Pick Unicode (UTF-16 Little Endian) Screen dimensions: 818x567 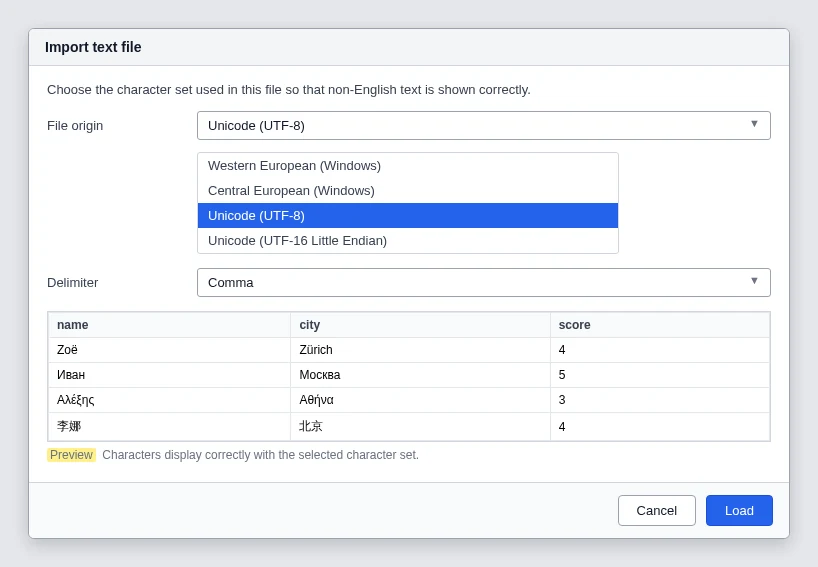click(407, 240)
